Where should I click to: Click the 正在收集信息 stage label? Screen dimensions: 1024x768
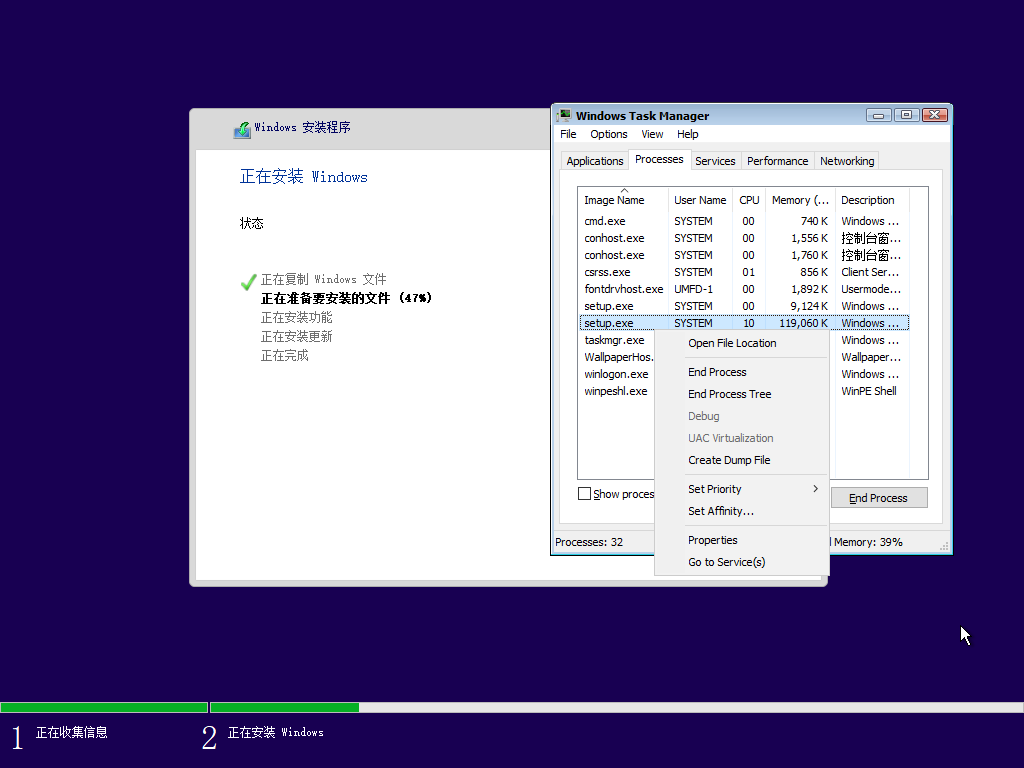(x=72, y=733)
